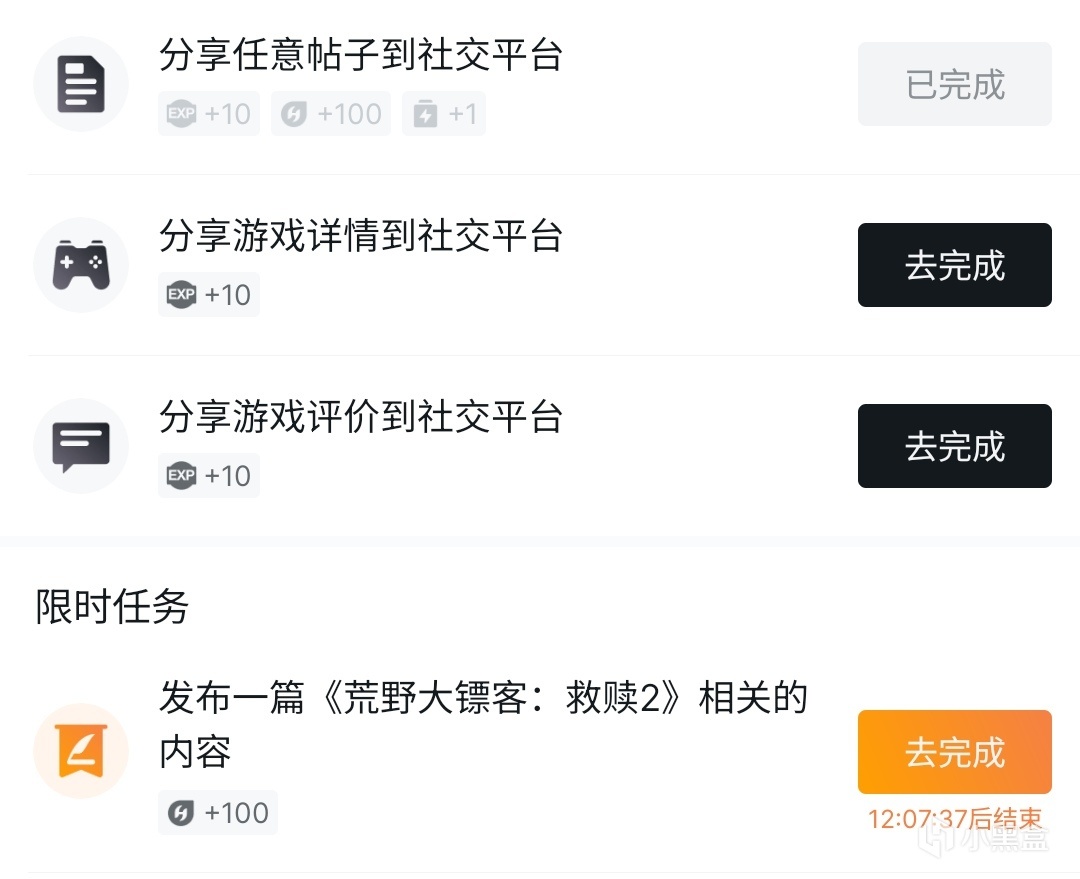Click the orange icon of the limited-time task

(81, 751)
